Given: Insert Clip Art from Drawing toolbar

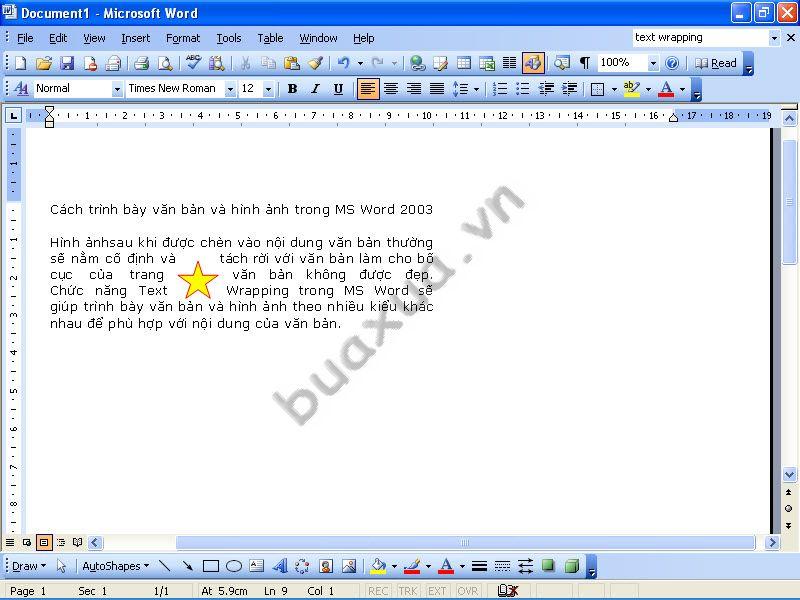Looking at the screenshot, I should coord(326,566).
